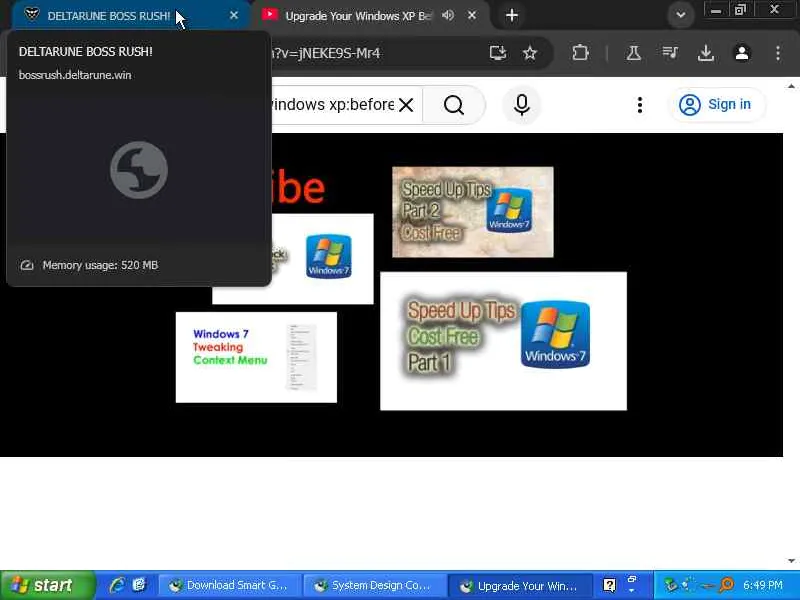The image size is (800, 600).
Task: Bookmark this page with the star icon
Action: point(530,53)
